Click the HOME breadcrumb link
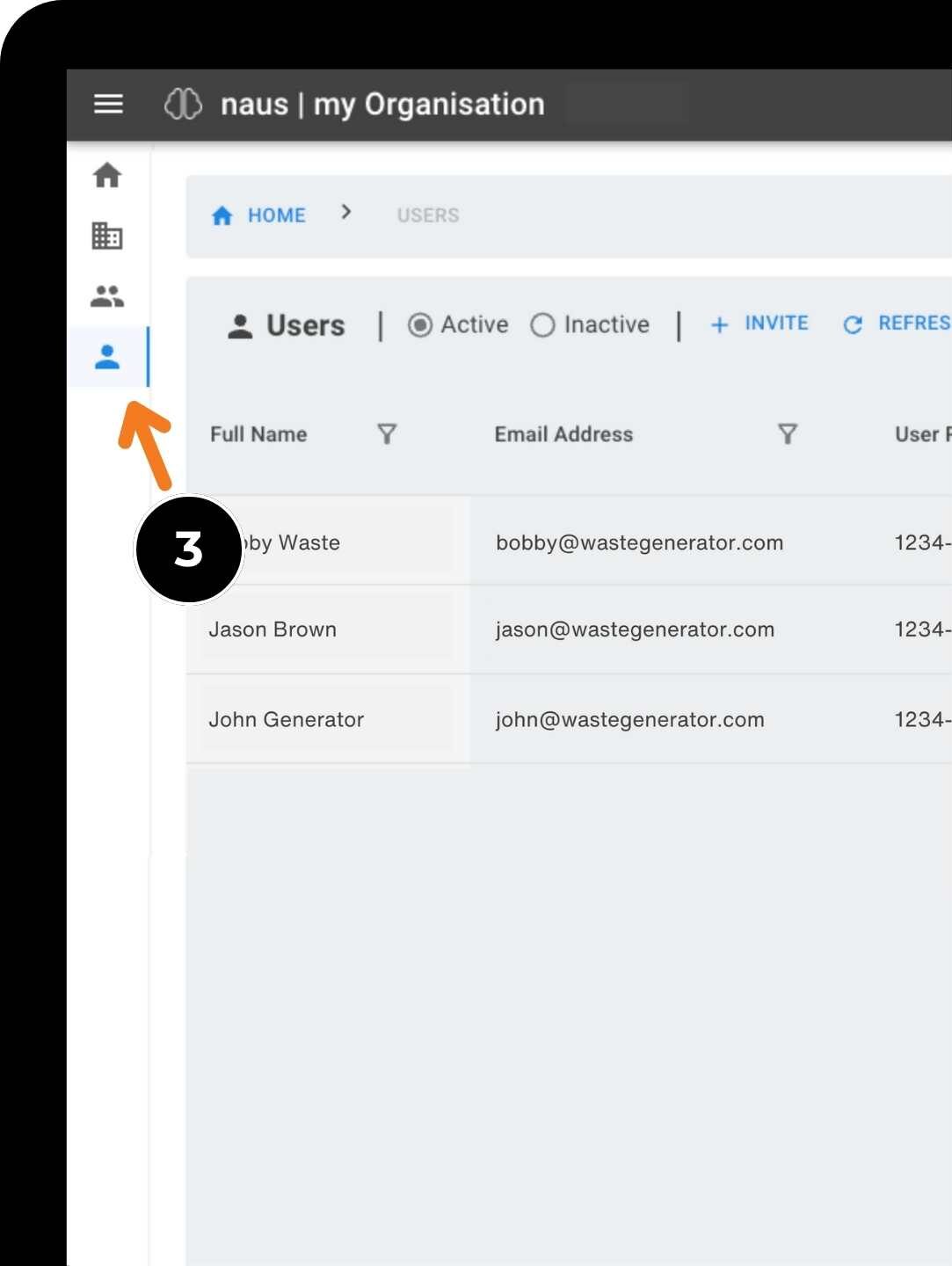 coord(277,215)
